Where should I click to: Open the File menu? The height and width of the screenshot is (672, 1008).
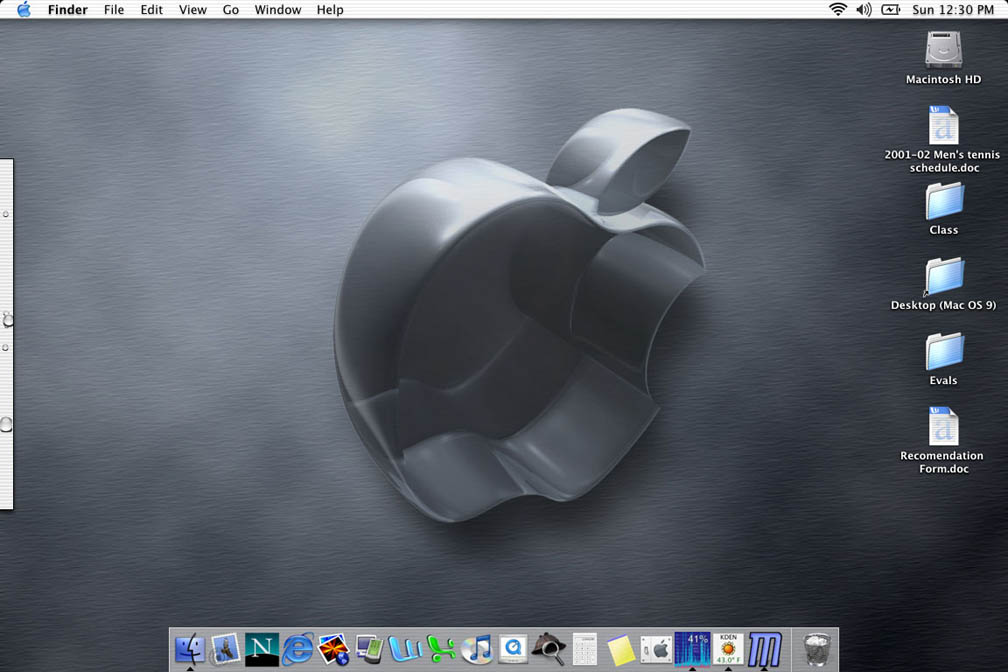click(x=114, y=10)
